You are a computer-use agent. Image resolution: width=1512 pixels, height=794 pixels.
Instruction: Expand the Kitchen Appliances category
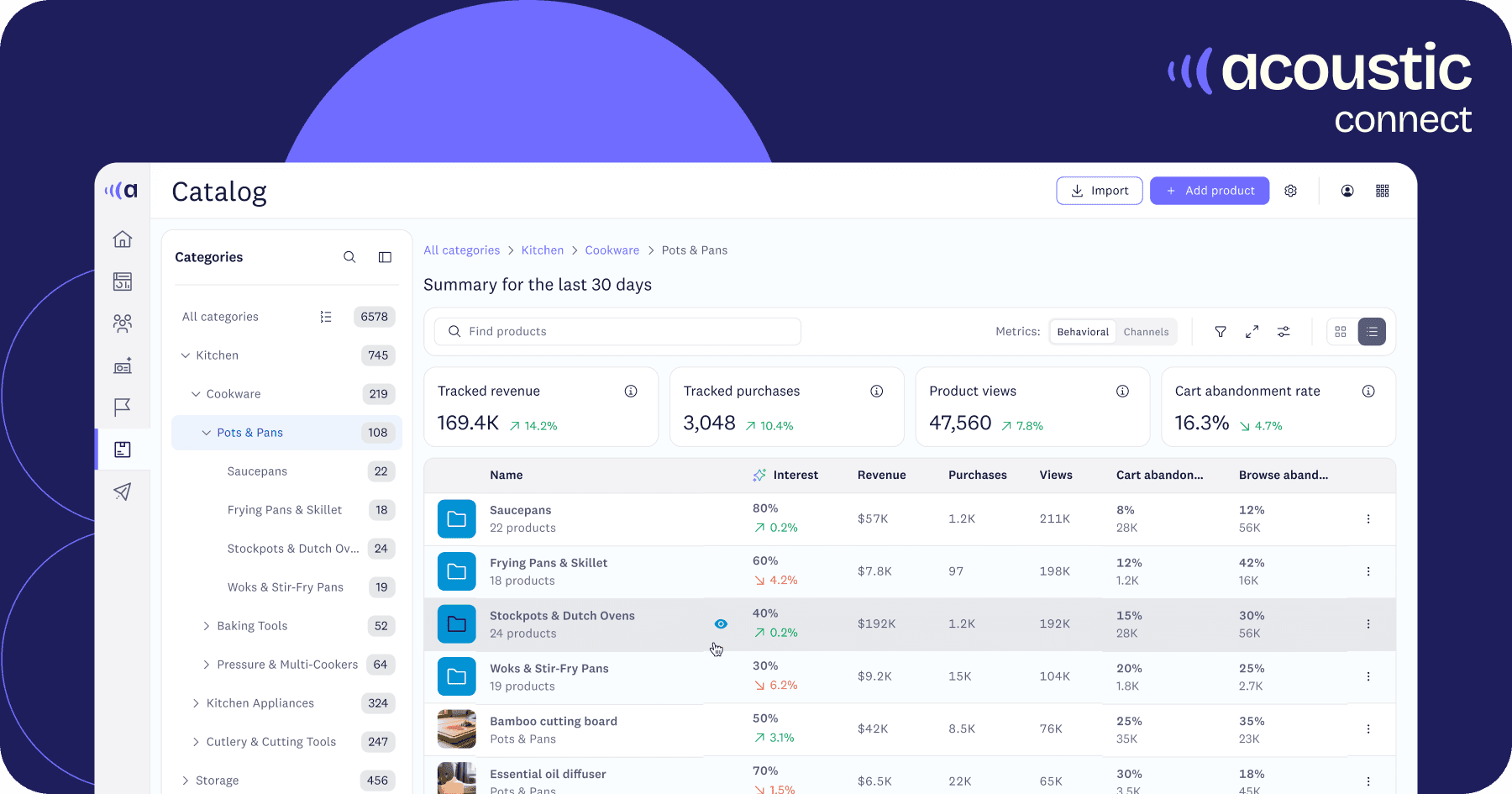196,703
